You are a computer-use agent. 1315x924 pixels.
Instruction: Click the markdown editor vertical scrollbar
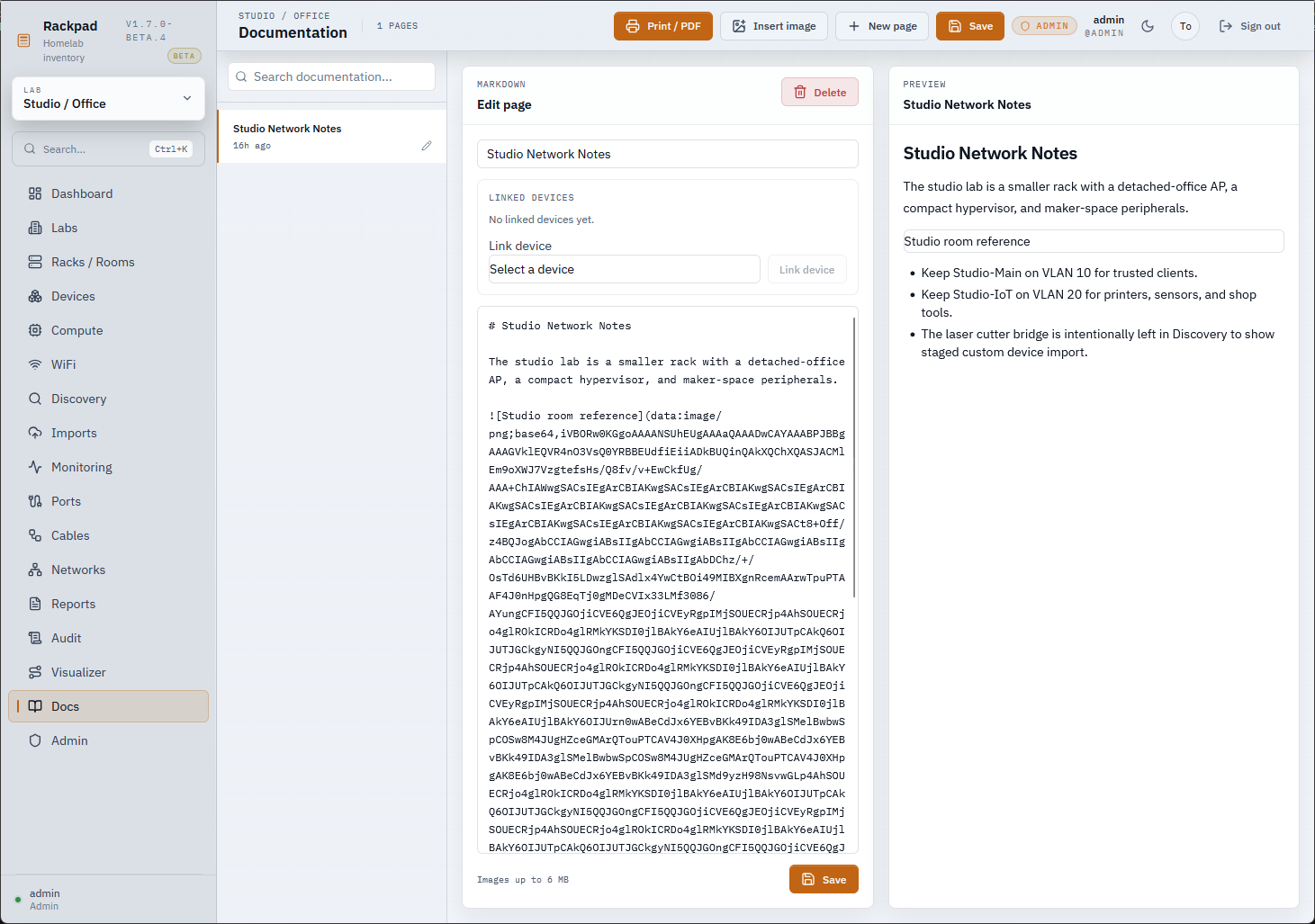854,457
